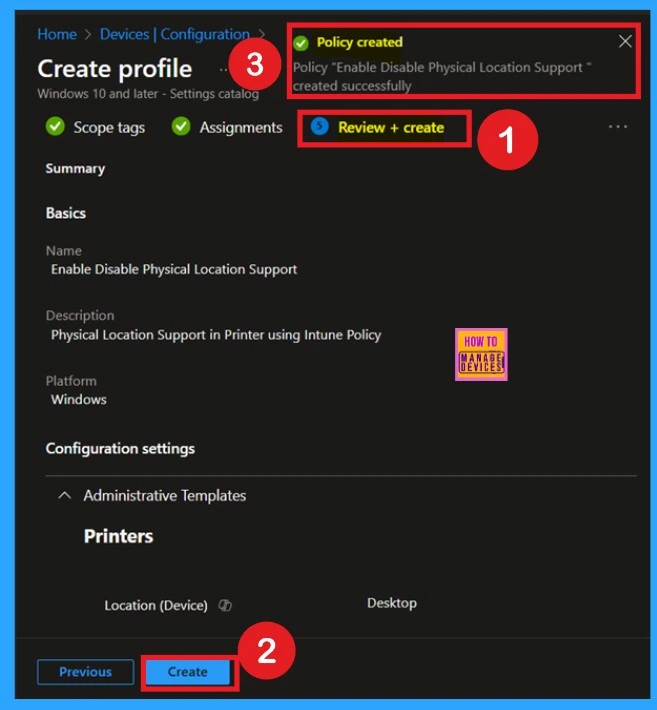Dismiss the Policy created notification

point(625,42)
